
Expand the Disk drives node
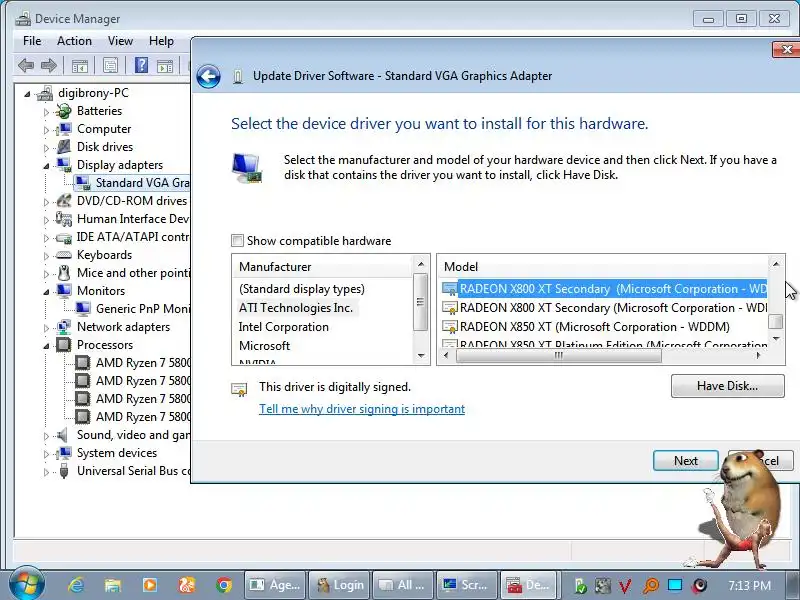pyautogui.click(x=46, y=148)
